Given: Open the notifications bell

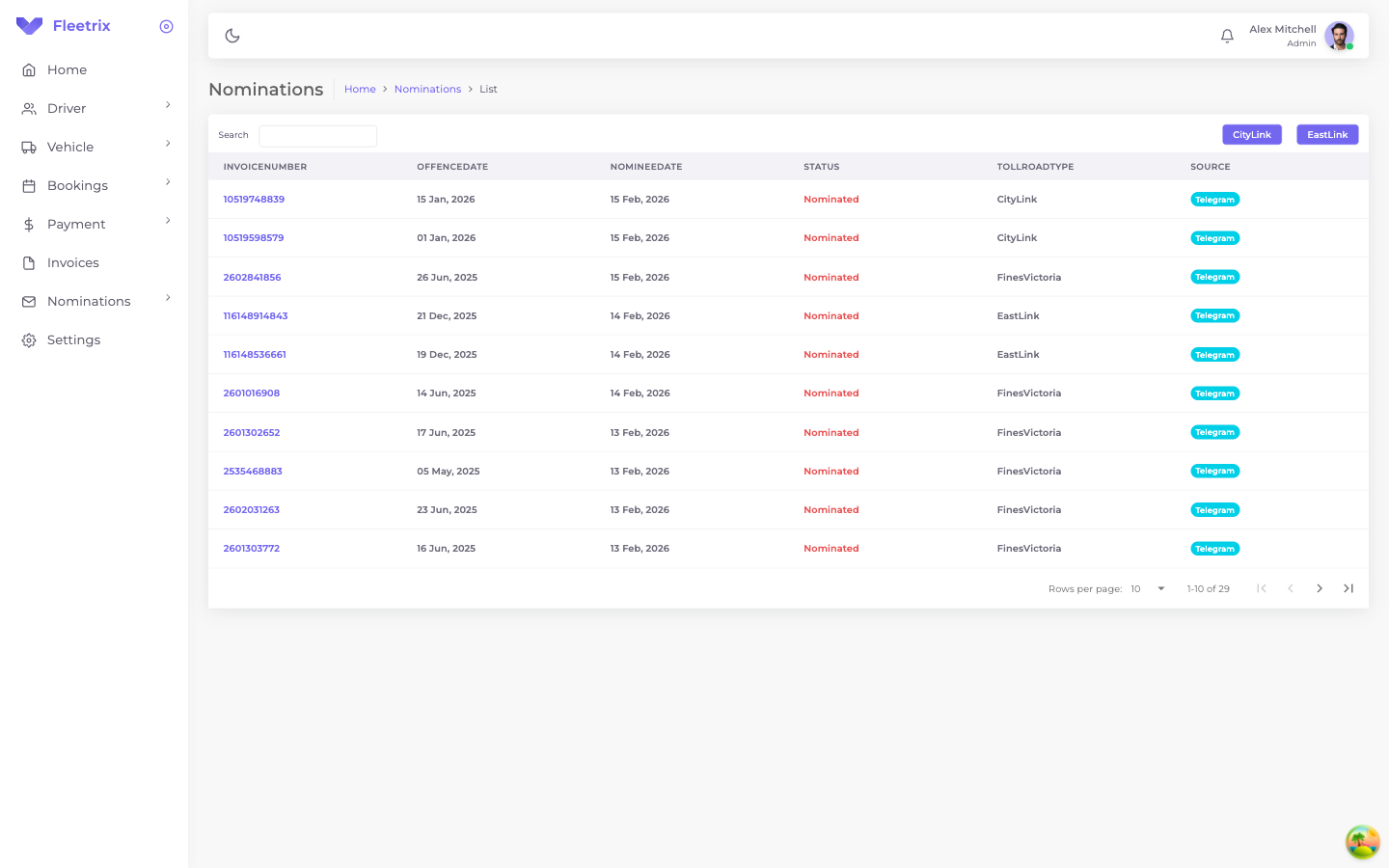Looking at the screenshot, I should [x=1227, y=36].
